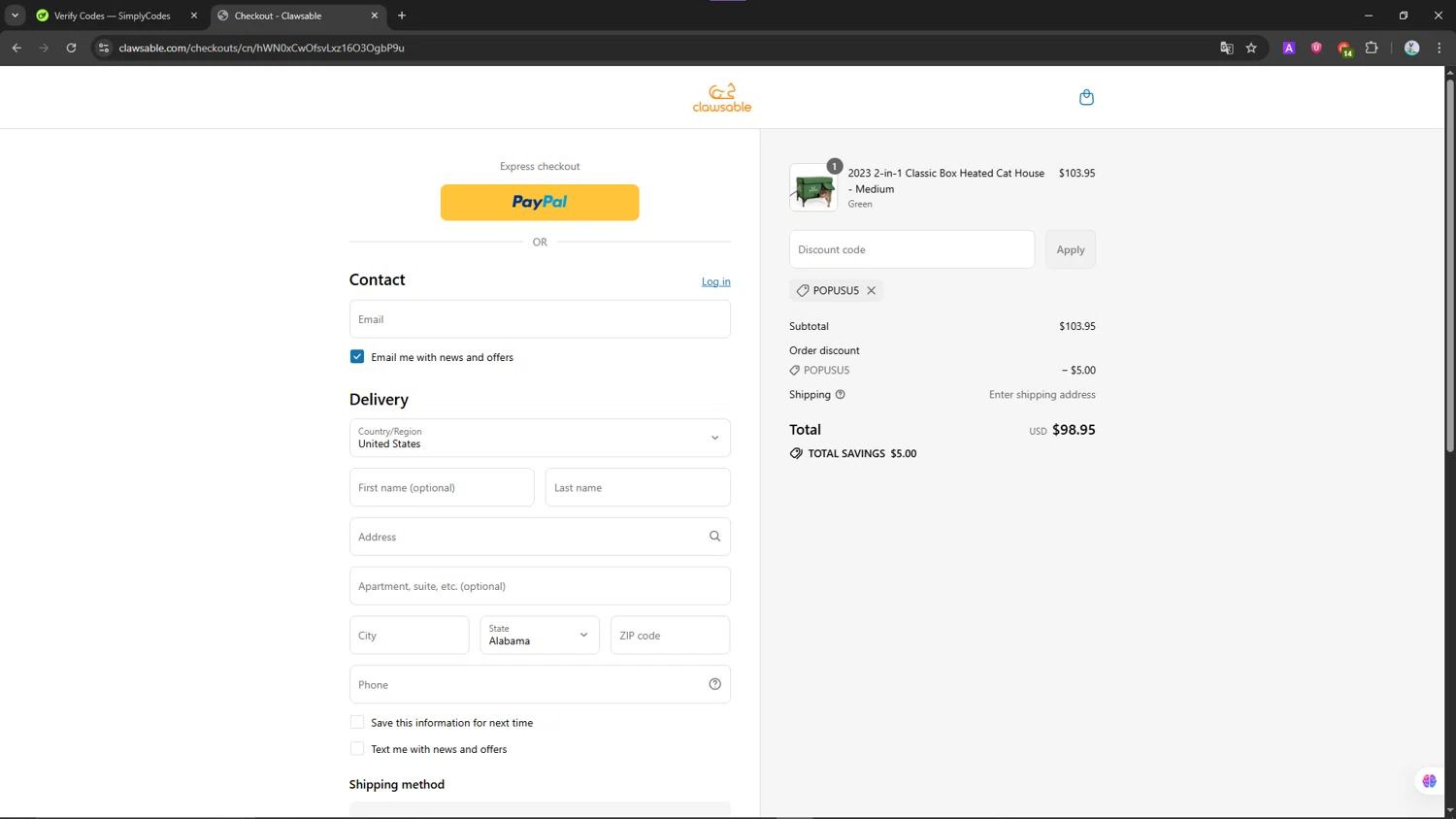Click the Shipping method heading
This screenshot has width=1456, height=819.
point(397,784)
